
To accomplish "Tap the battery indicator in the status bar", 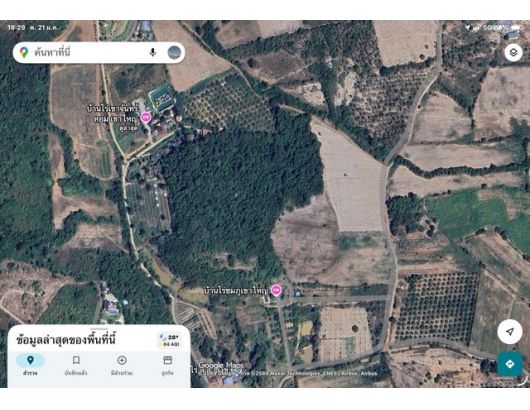I will click(x=516, y=27).
